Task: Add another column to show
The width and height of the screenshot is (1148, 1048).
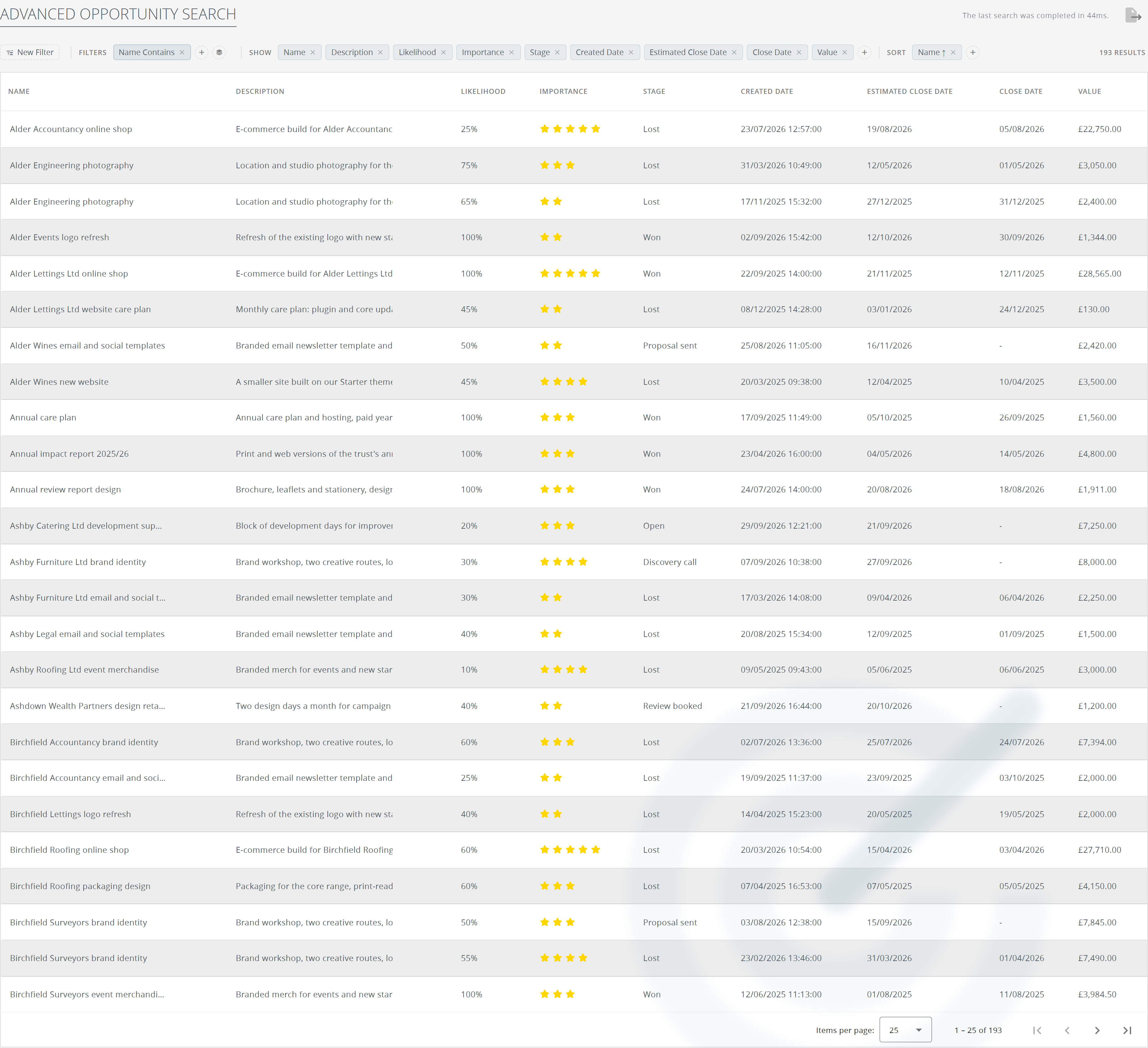Action: click(x=864, y=52)
